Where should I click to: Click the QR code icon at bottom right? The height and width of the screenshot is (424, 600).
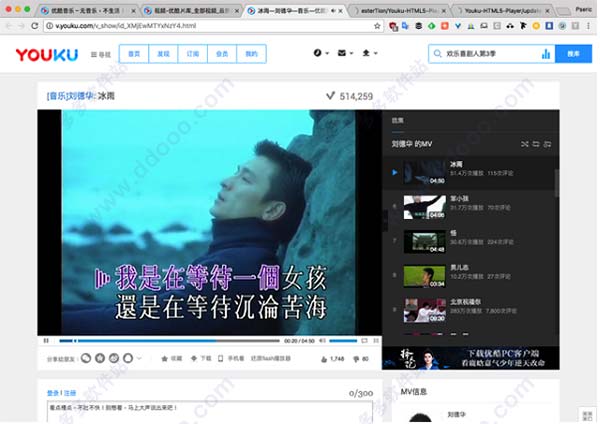click(x=587, y=416)
